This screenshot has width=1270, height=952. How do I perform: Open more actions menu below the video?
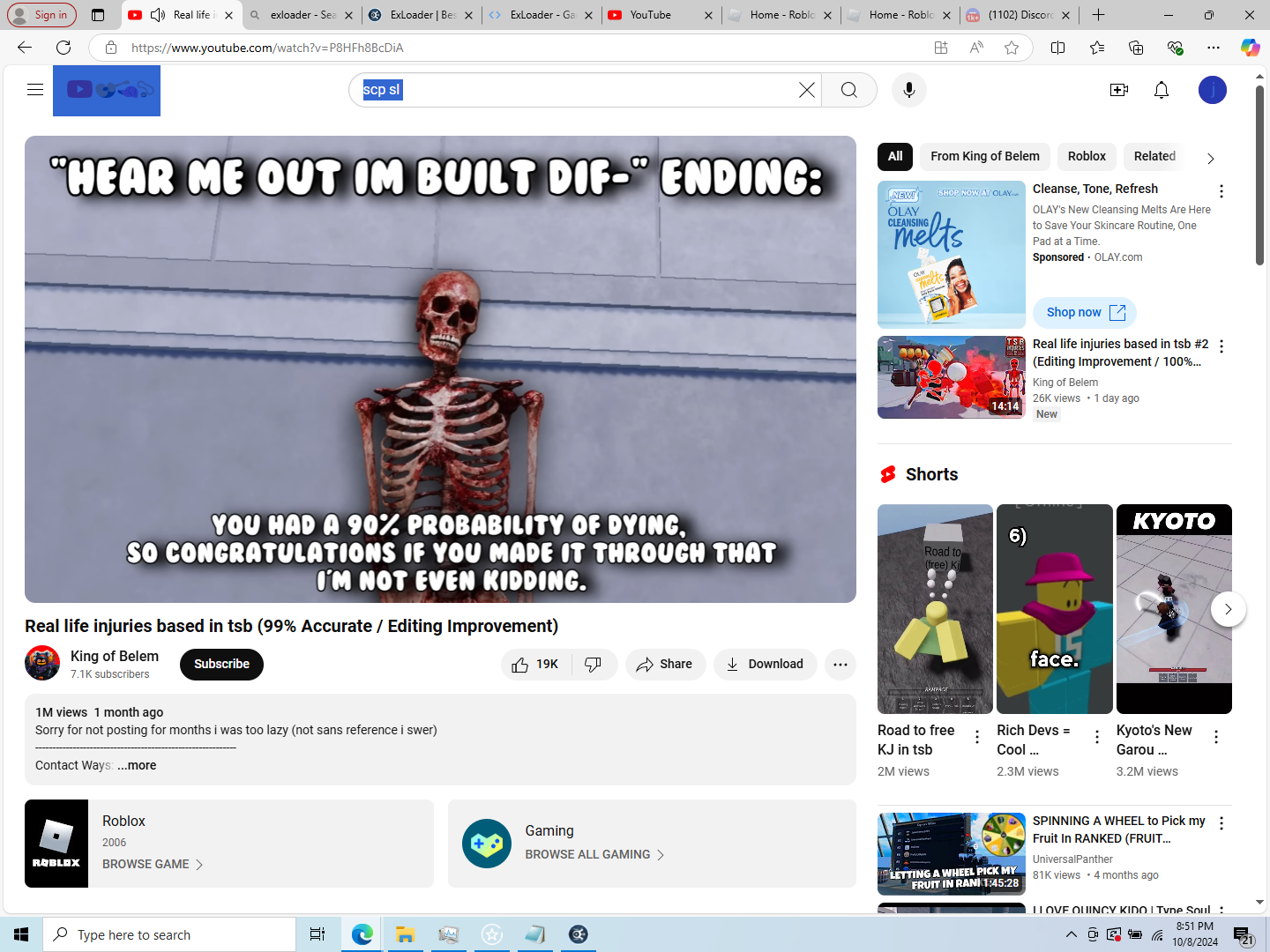point(840,665)
